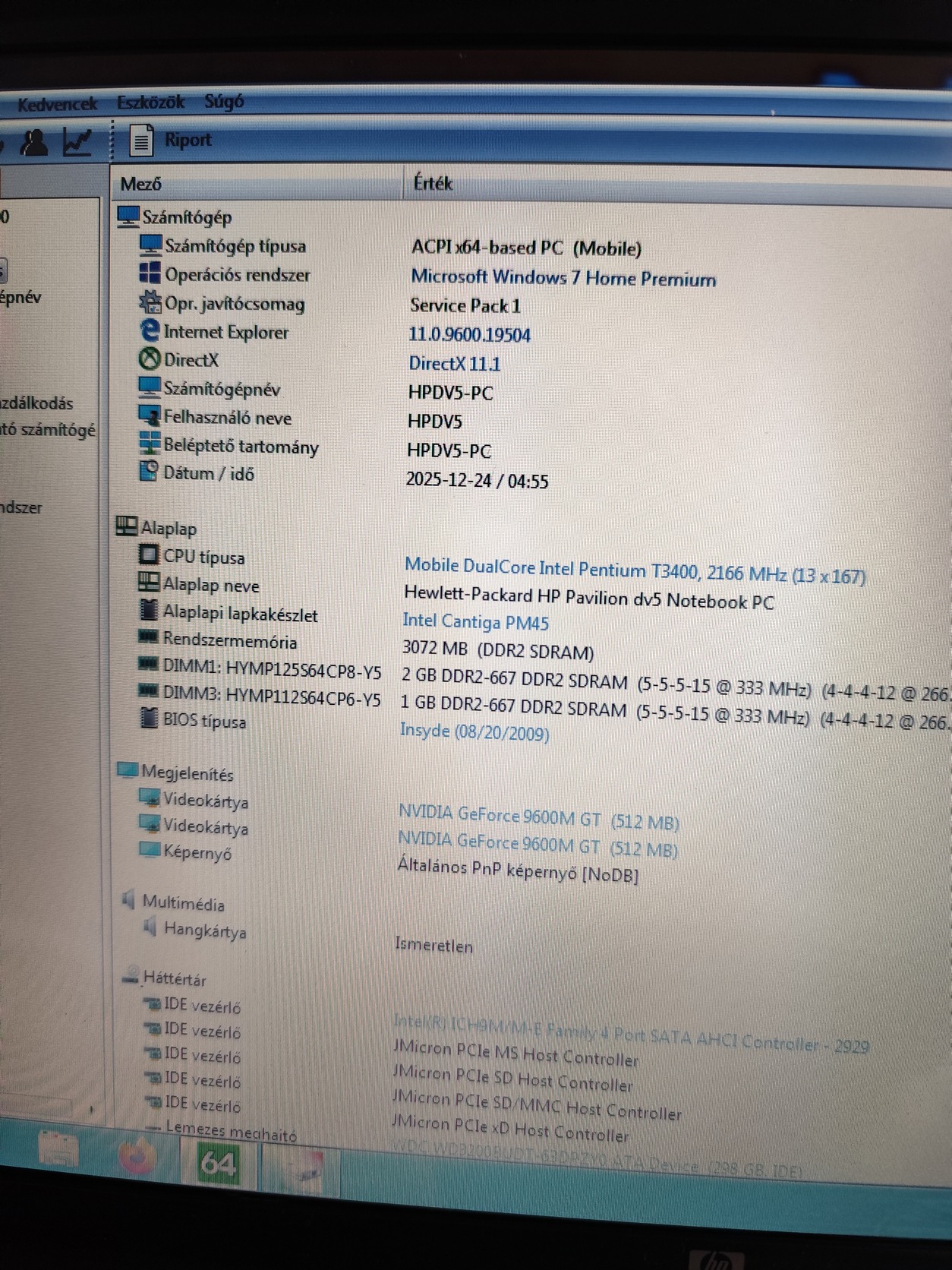Click the line graph toolbar icon
The height and width of the screenshot is (1270, 952).
pos(77,142)
